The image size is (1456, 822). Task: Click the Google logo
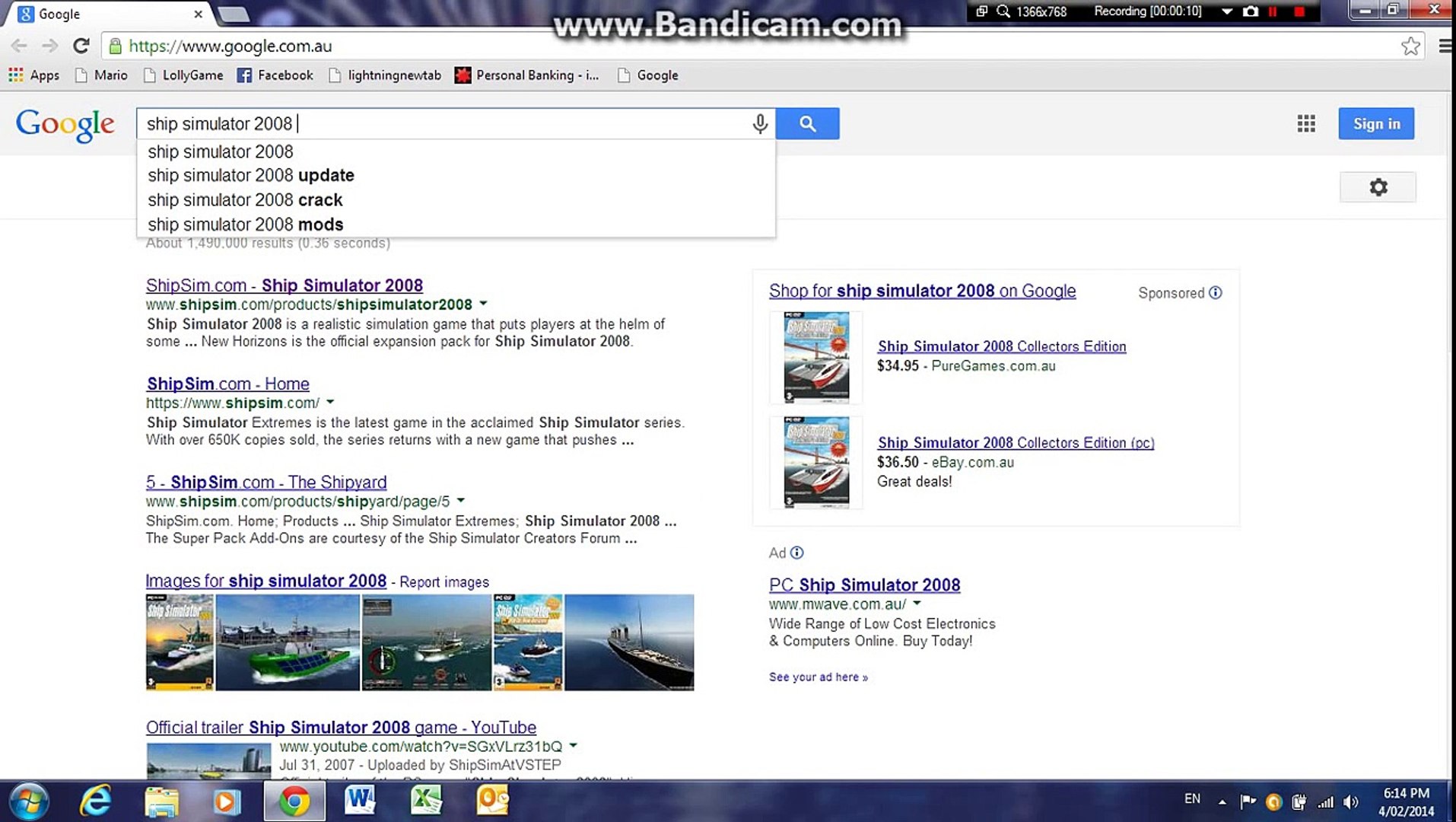coord(65,124)
